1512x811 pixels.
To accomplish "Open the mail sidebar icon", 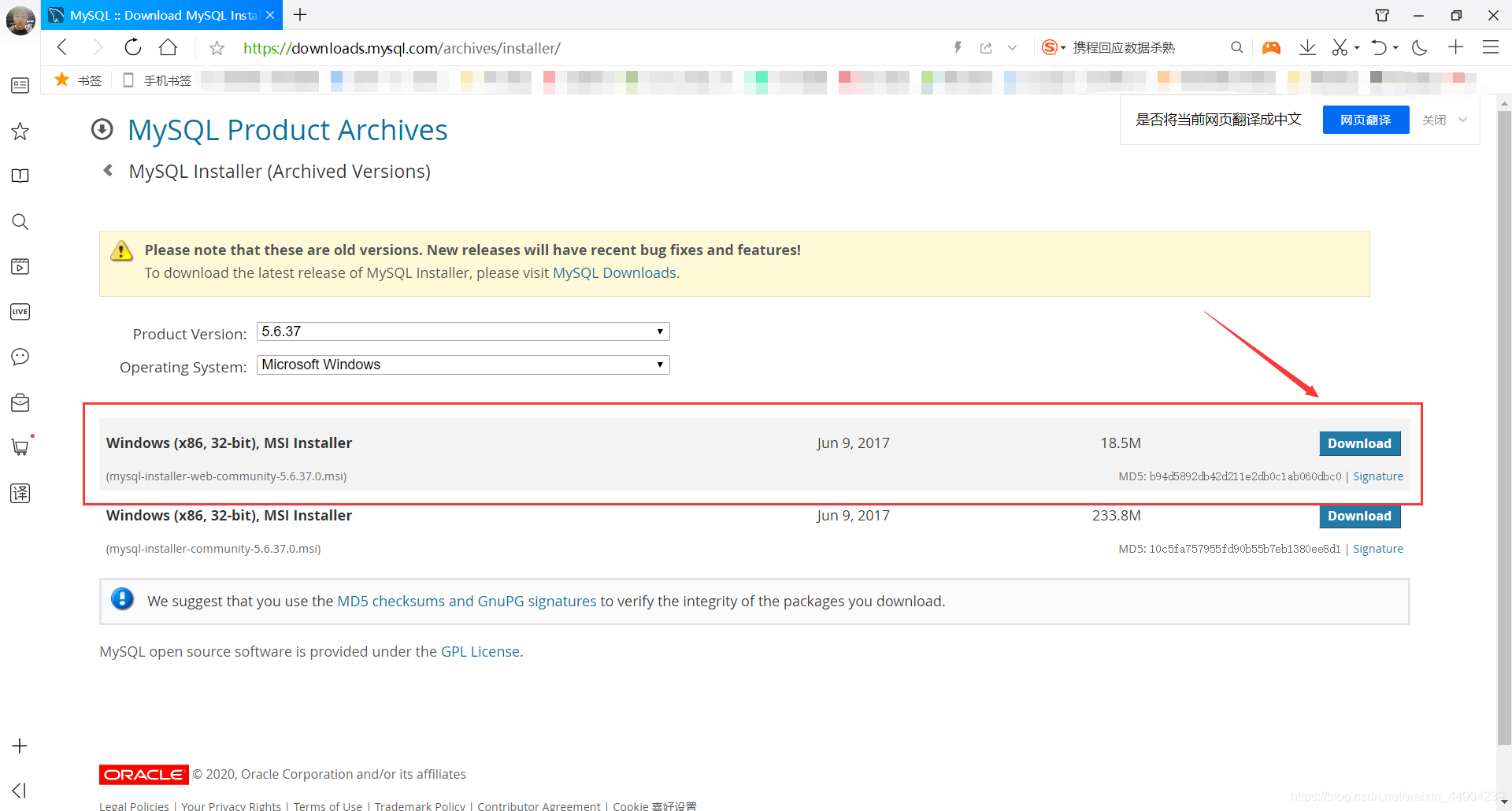I will [20, 402].
